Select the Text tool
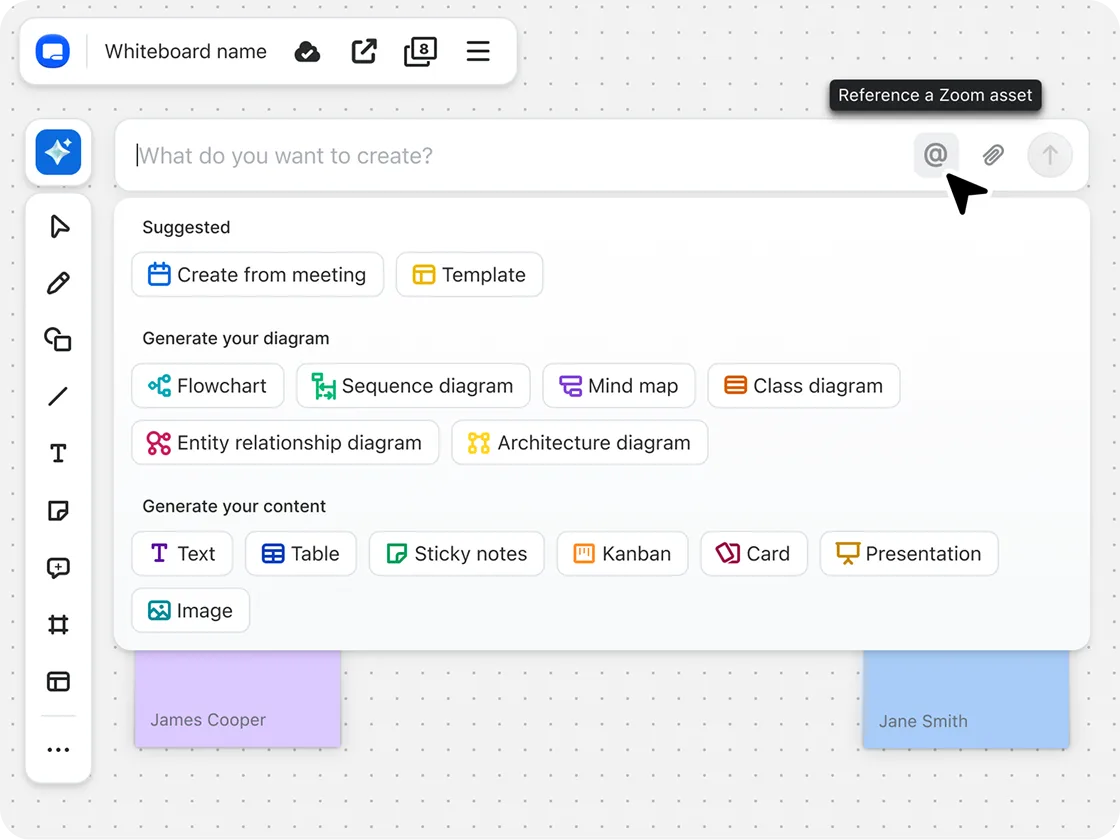1120x840 pixels. pyautogui.click(x=58, y=453)
